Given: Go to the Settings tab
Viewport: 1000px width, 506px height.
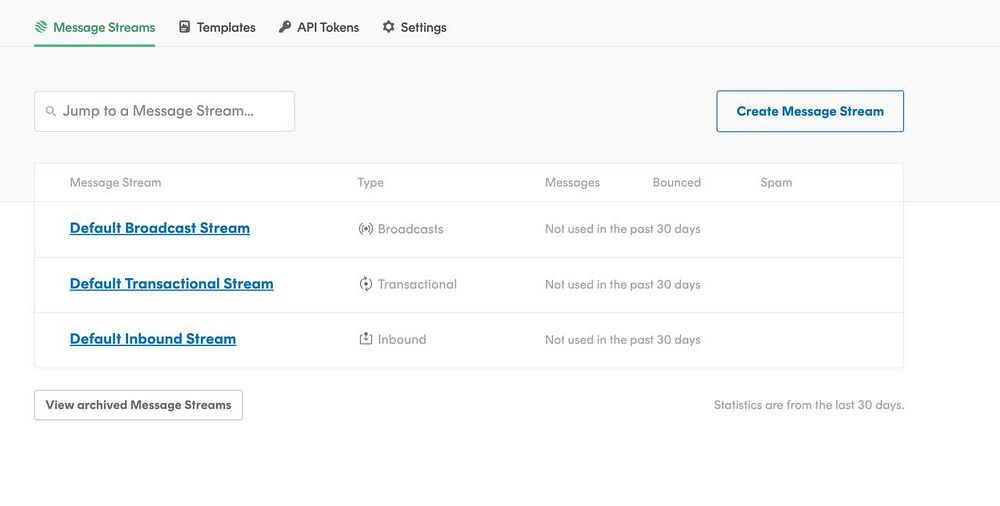Looking at the screenshot, I should point(423,27).
